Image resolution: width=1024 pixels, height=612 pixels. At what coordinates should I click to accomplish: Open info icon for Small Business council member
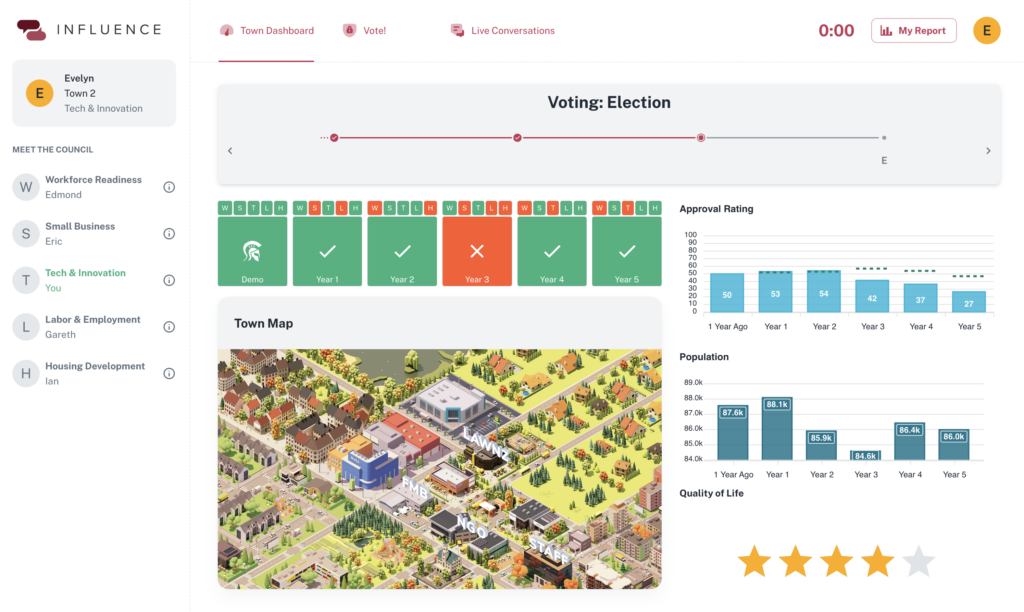[x=169, y=234]
